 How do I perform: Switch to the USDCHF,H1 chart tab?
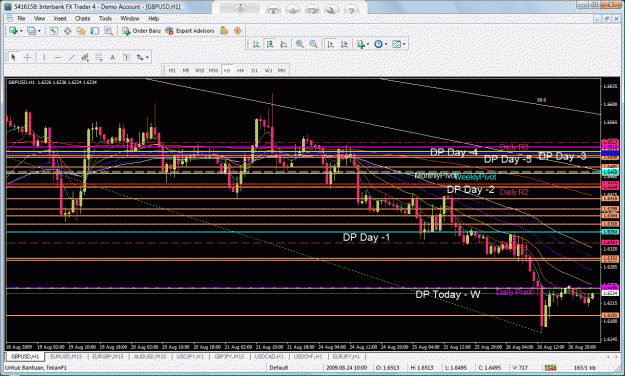(308, 356)
